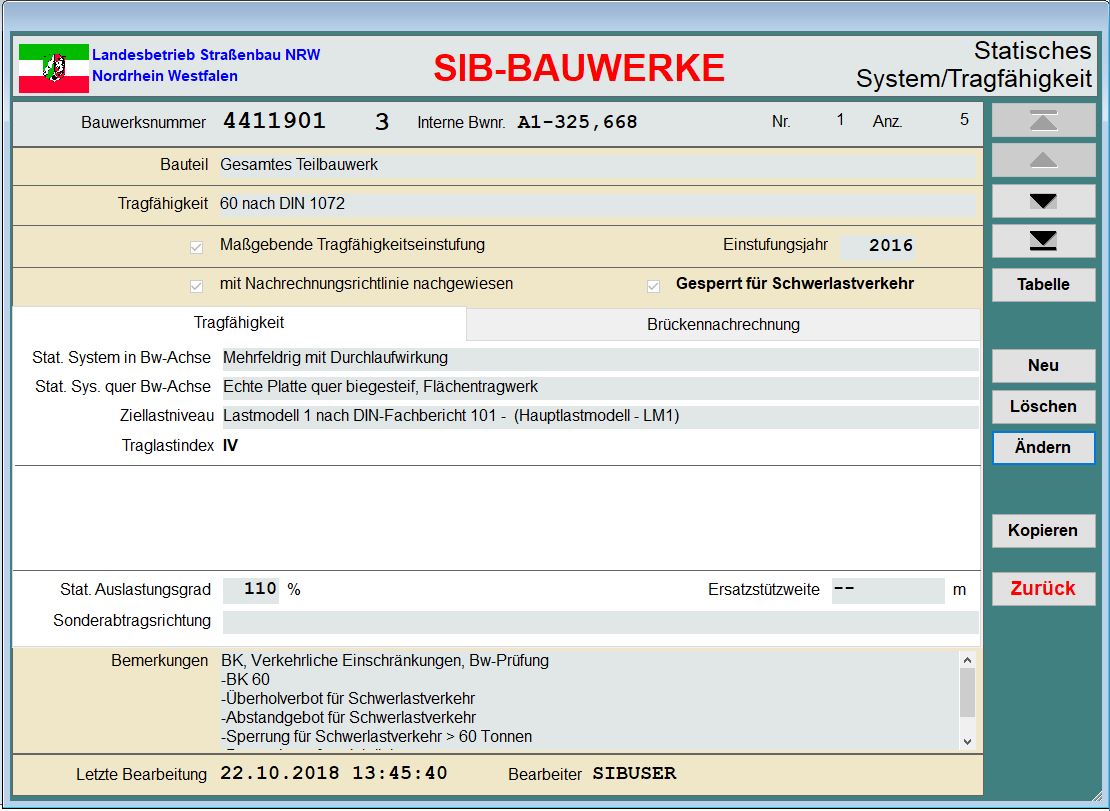The width and height of the screenshot is (1110, 811).
Task: Go to next record with down arrow
Action: coord(1043,202)
